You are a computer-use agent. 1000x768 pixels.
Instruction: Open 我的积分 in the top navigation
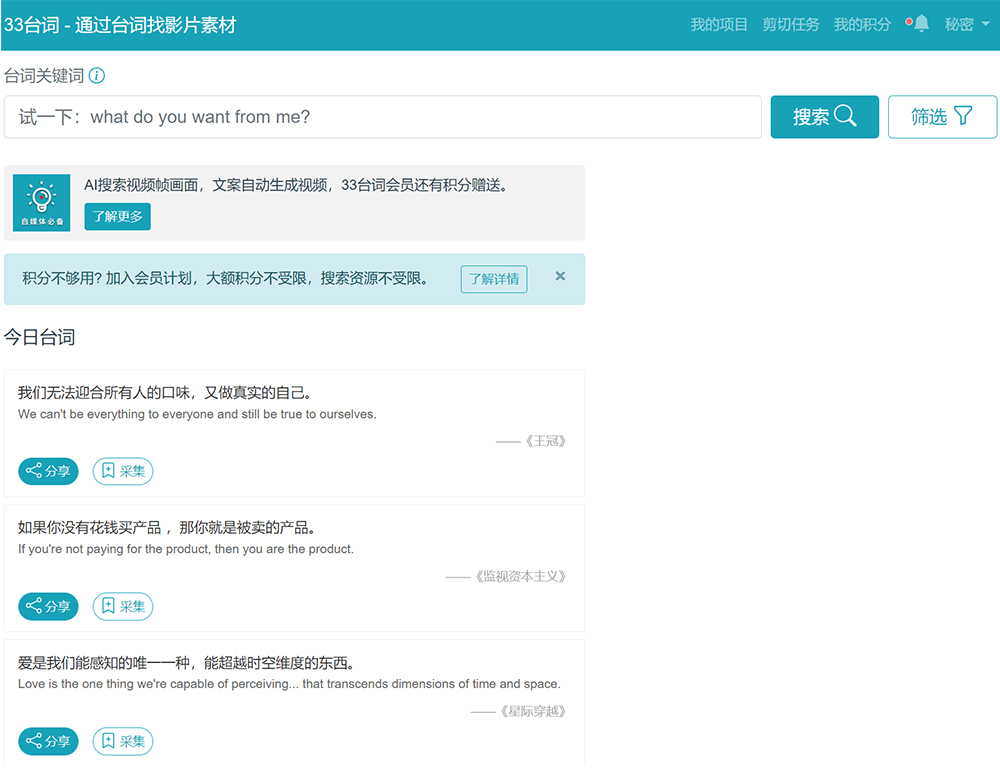[x=862, y=25]
